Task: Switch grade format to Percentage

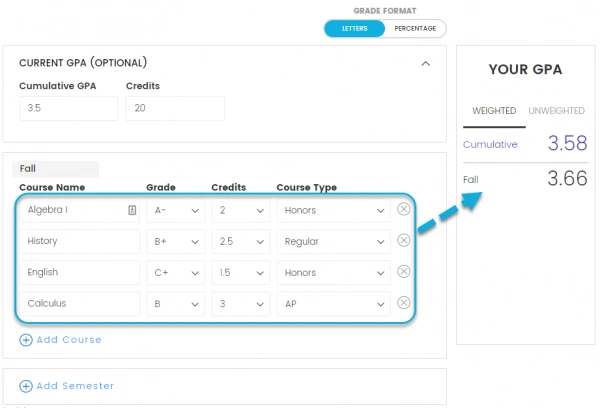Action: 415,29
